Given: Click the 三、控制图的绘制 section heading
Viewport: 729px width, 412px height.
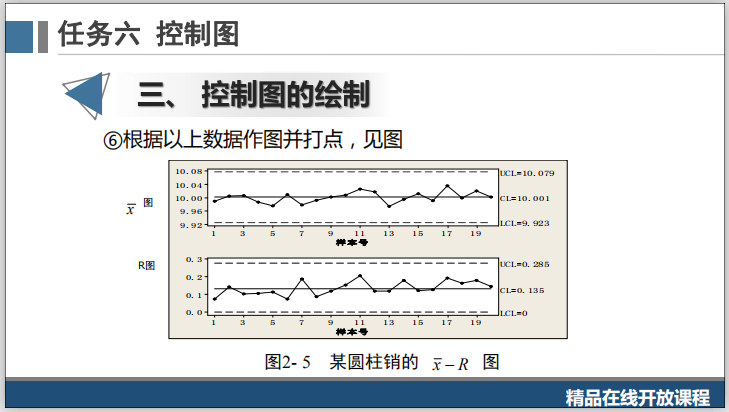Looking at the screenshot, I should click(254, 95).
